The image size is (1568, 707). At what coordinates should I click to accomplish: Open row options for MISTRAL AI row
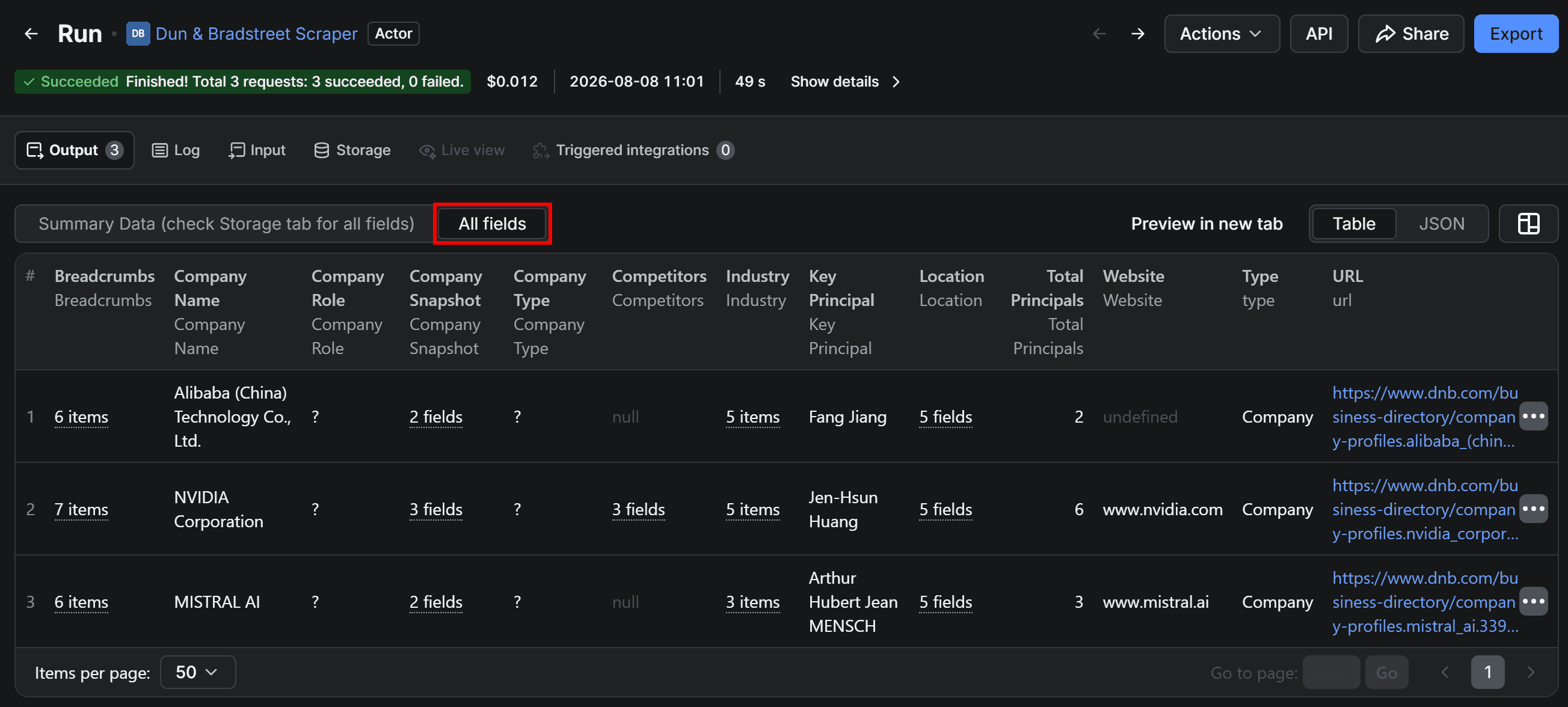pyautogui.click(x=1533, y=602)
